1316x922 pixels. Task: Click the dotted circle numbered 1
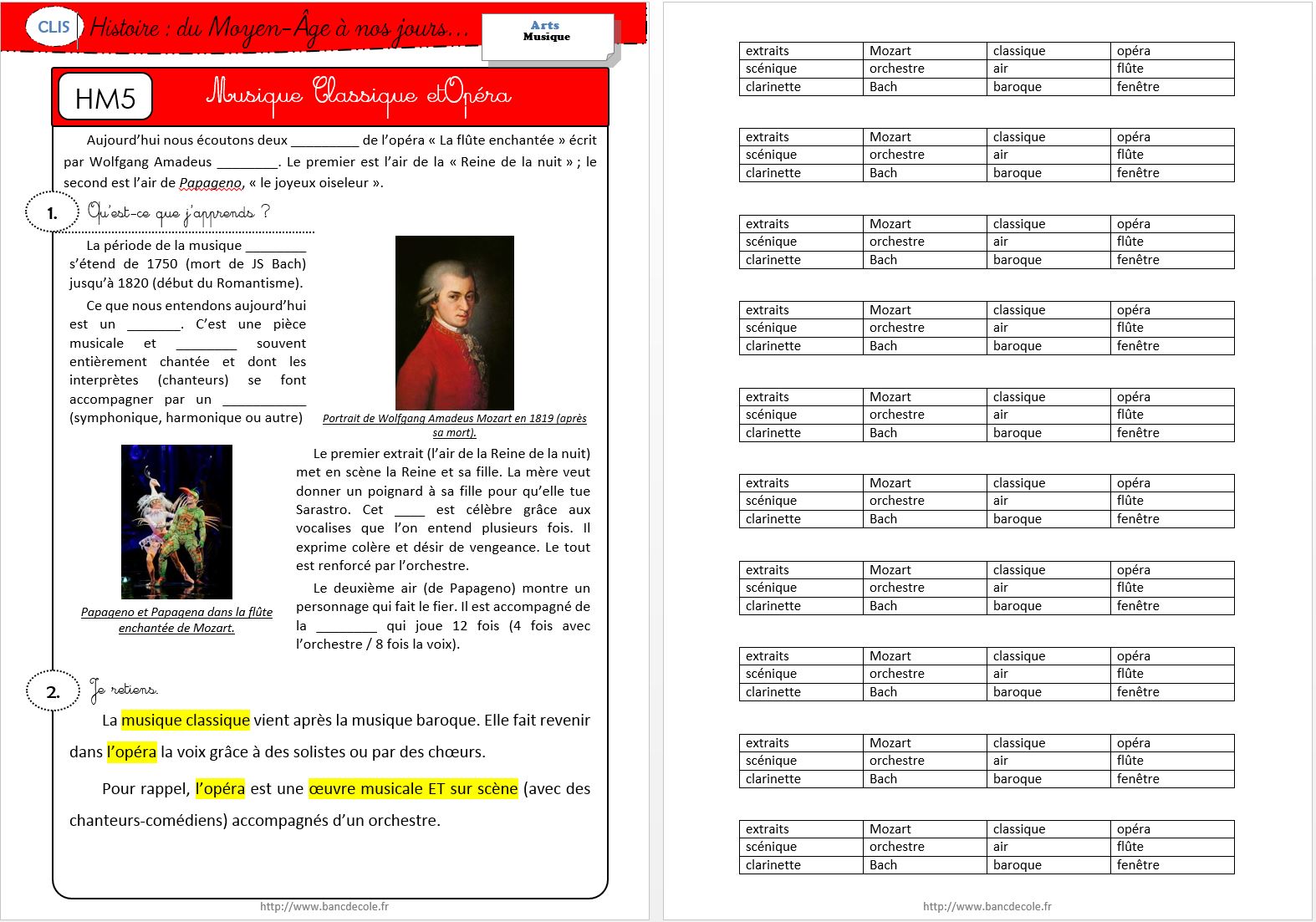click(52, 212)
